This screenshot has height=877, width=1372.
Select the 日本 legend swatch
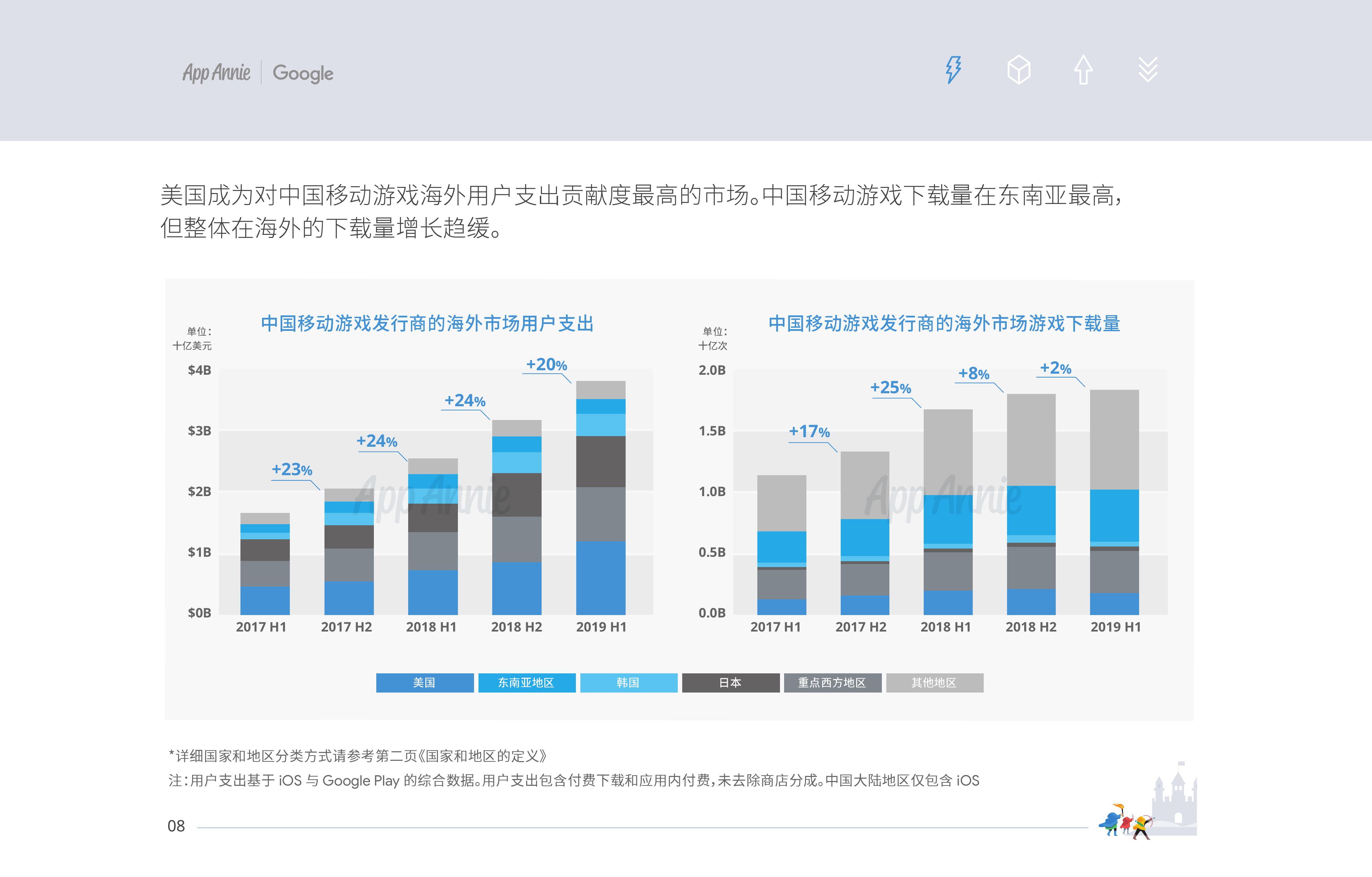(x=731, y=682)
